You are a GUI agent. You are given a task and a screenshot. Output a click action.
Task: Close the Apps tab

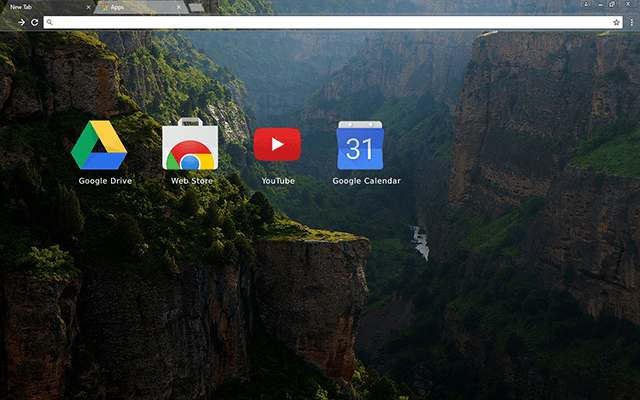pos(180,6)
